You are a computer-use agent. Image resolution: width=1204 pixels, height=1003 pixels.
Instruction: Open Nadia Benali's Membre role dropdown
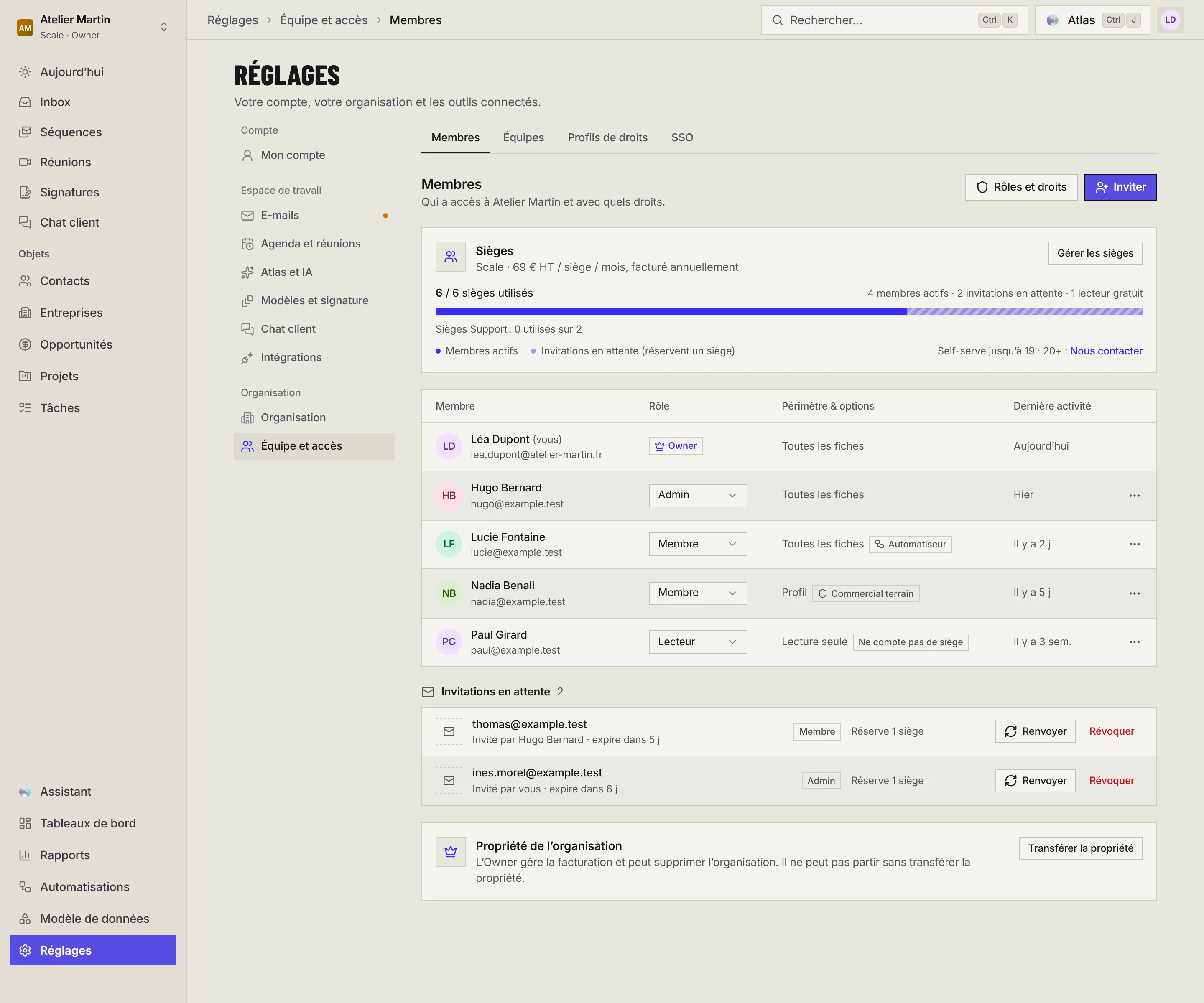pyautogui.click(x=698, y=593)
